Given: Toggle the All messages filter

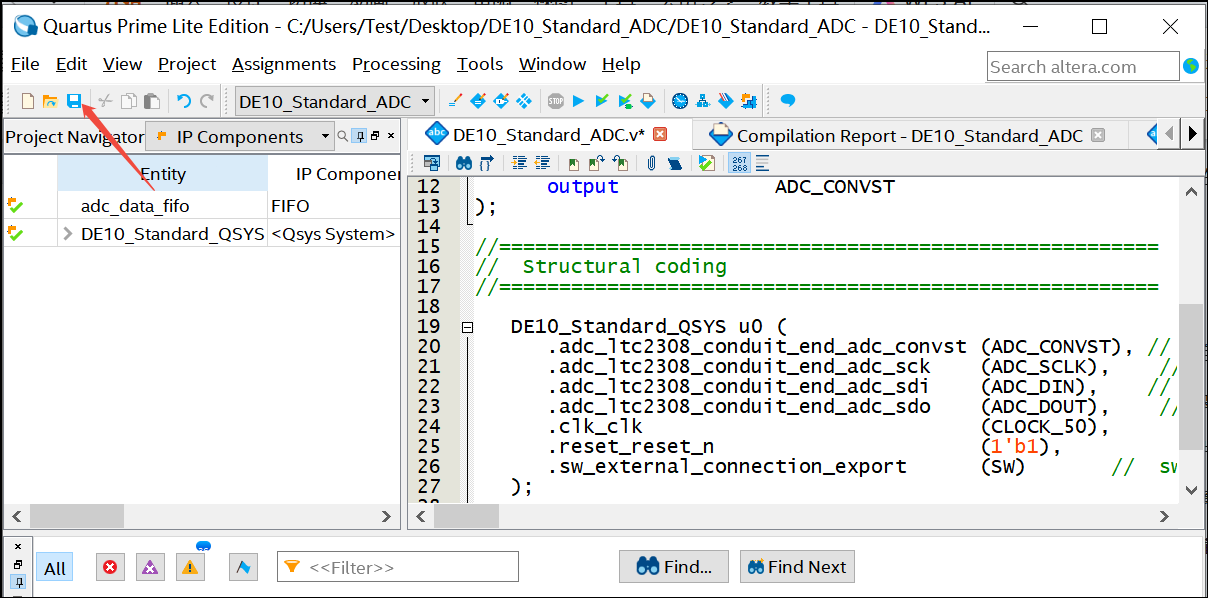Looking at the screenshot, I should [x=55, y=568].
